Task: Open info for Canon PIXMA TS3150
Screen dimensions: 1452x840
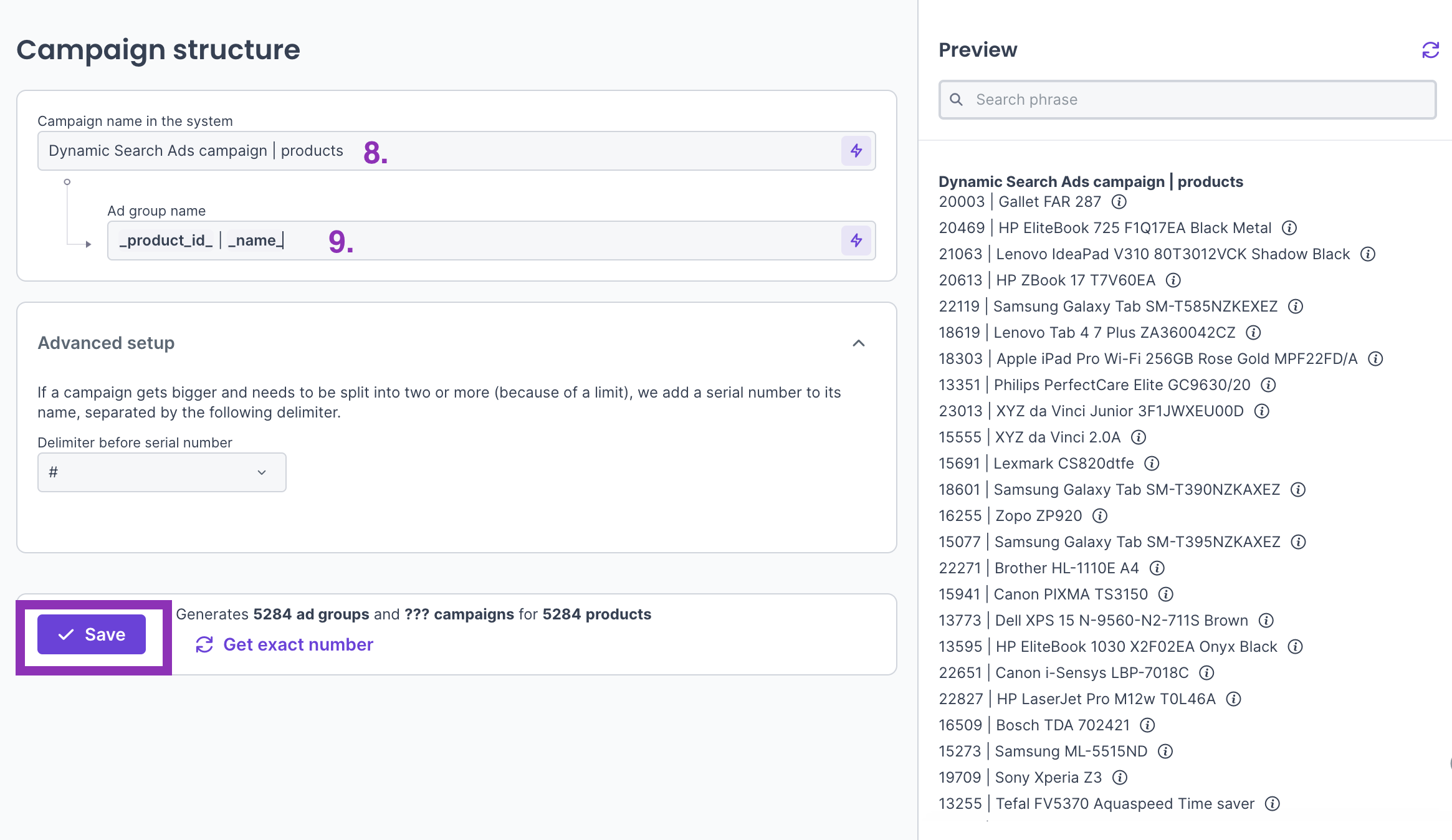Action: (1165, 594)
